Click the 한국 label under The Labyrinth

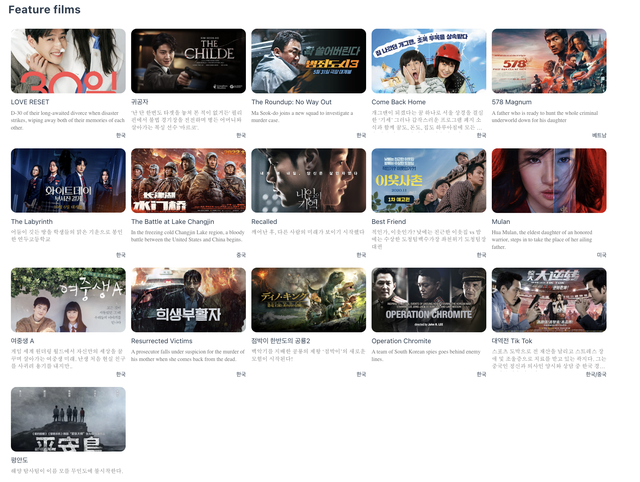(x=121, y=255)
